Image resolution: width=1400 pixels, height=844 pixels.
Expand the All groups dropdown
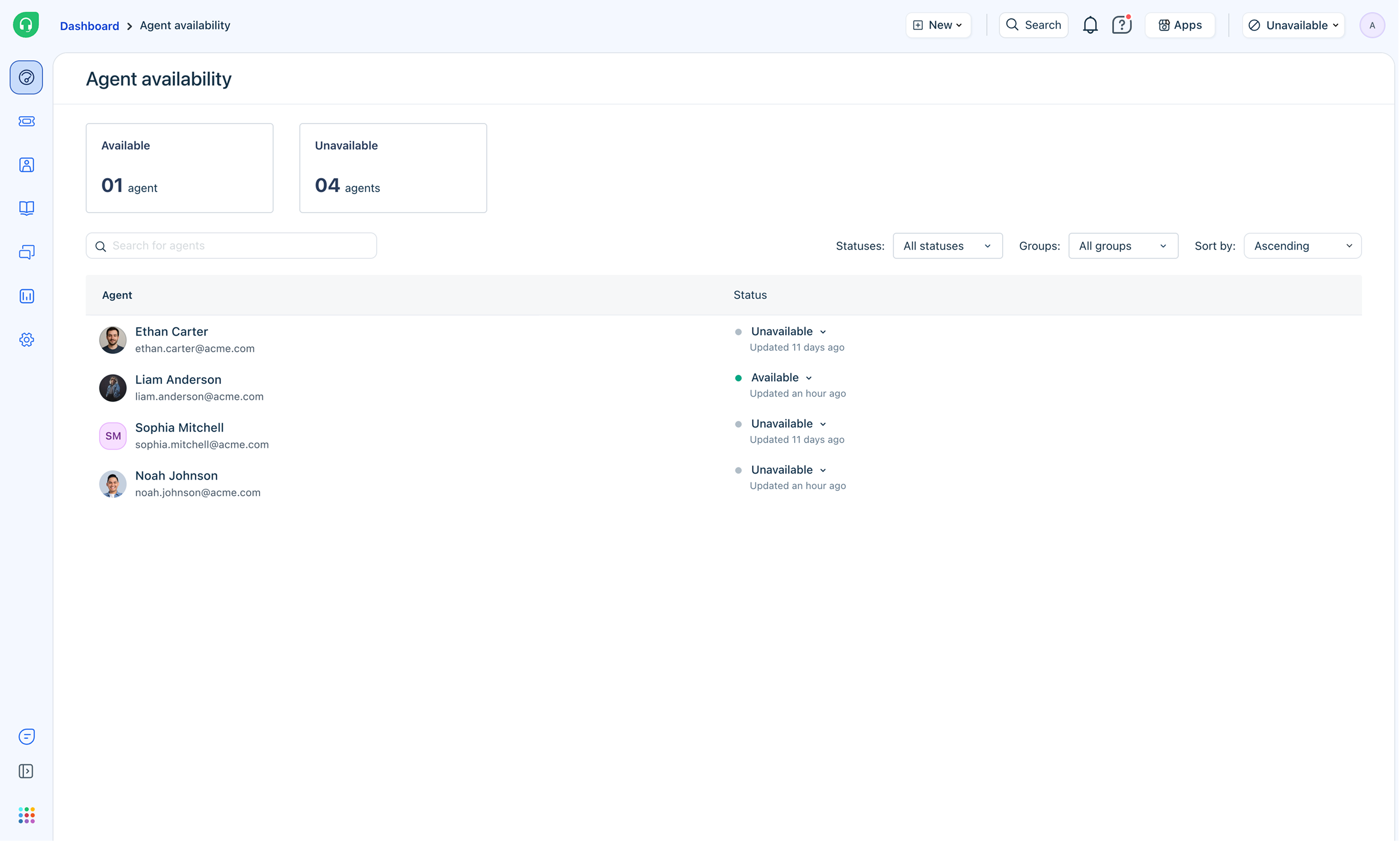(1123, 246)
